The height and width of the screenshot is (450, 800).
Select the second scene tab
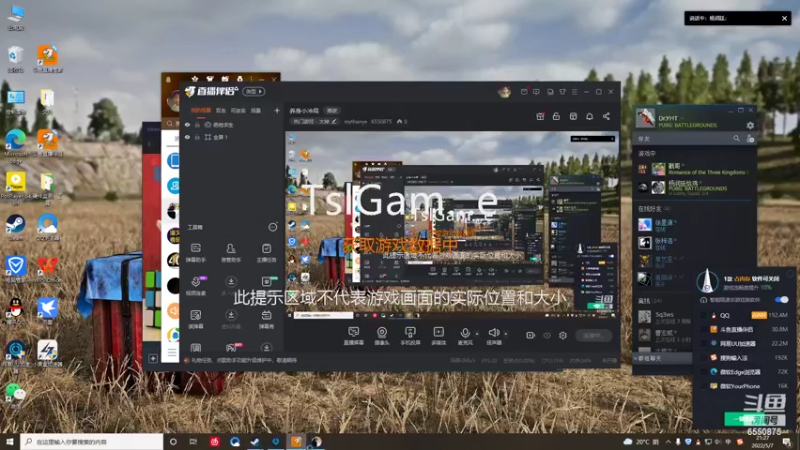(x=220, y=110)
